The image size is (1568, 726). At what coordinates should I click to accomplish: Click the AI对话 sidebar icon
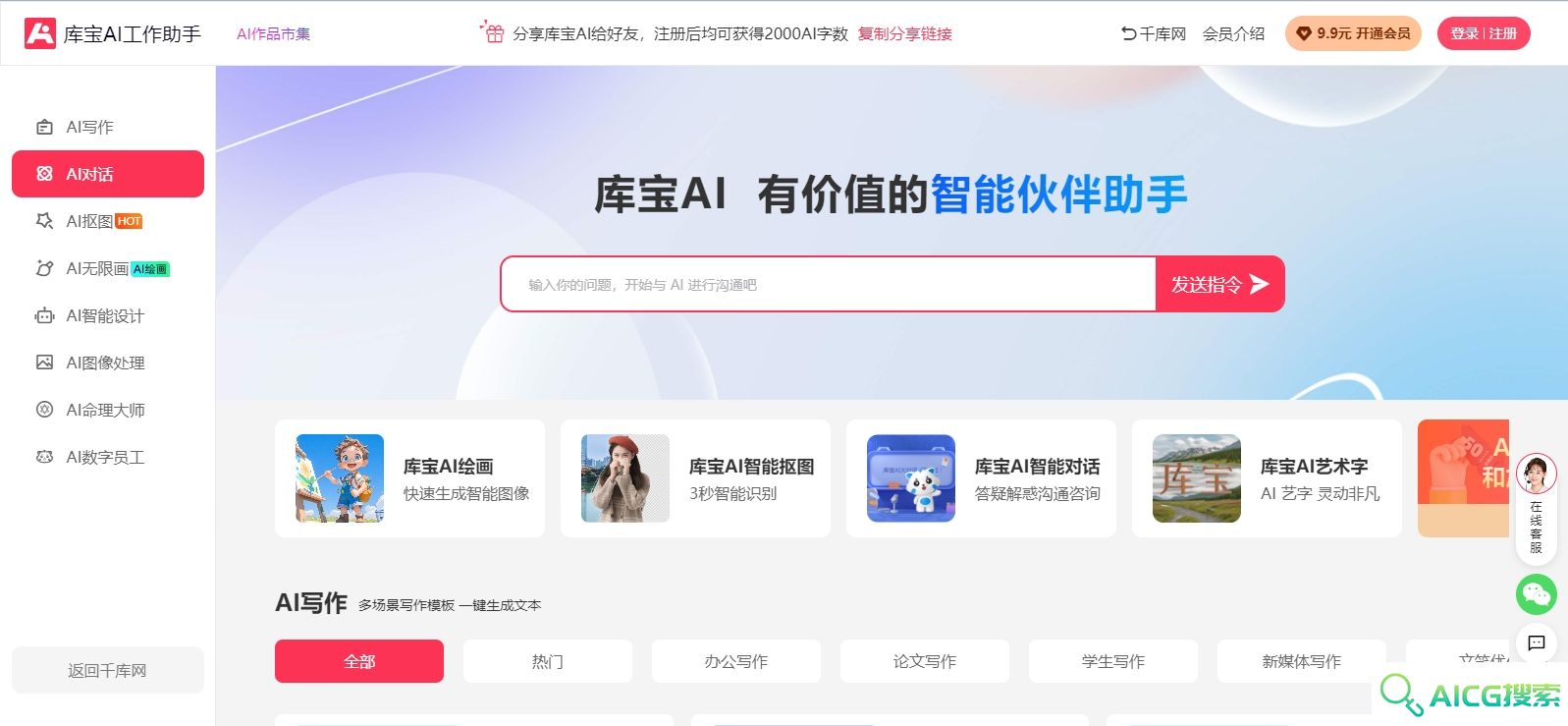44,174
